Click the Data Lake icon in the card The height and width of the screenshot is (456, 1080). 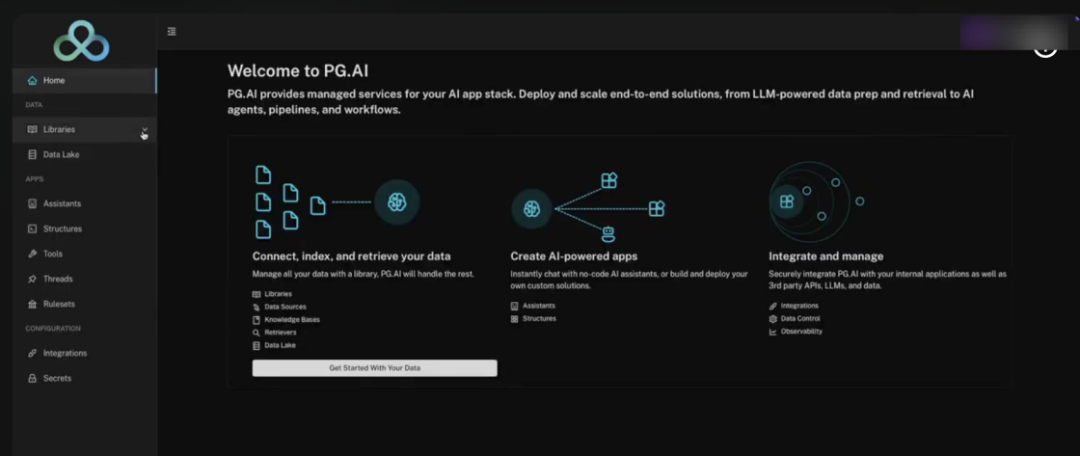(x=256, y=345)
